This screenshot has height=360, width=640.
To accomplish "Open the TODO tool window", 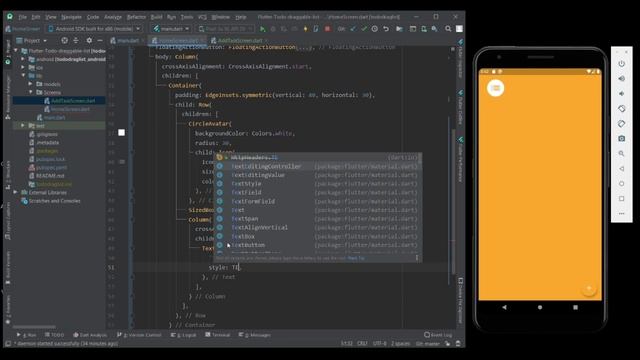I will (54, 335).
